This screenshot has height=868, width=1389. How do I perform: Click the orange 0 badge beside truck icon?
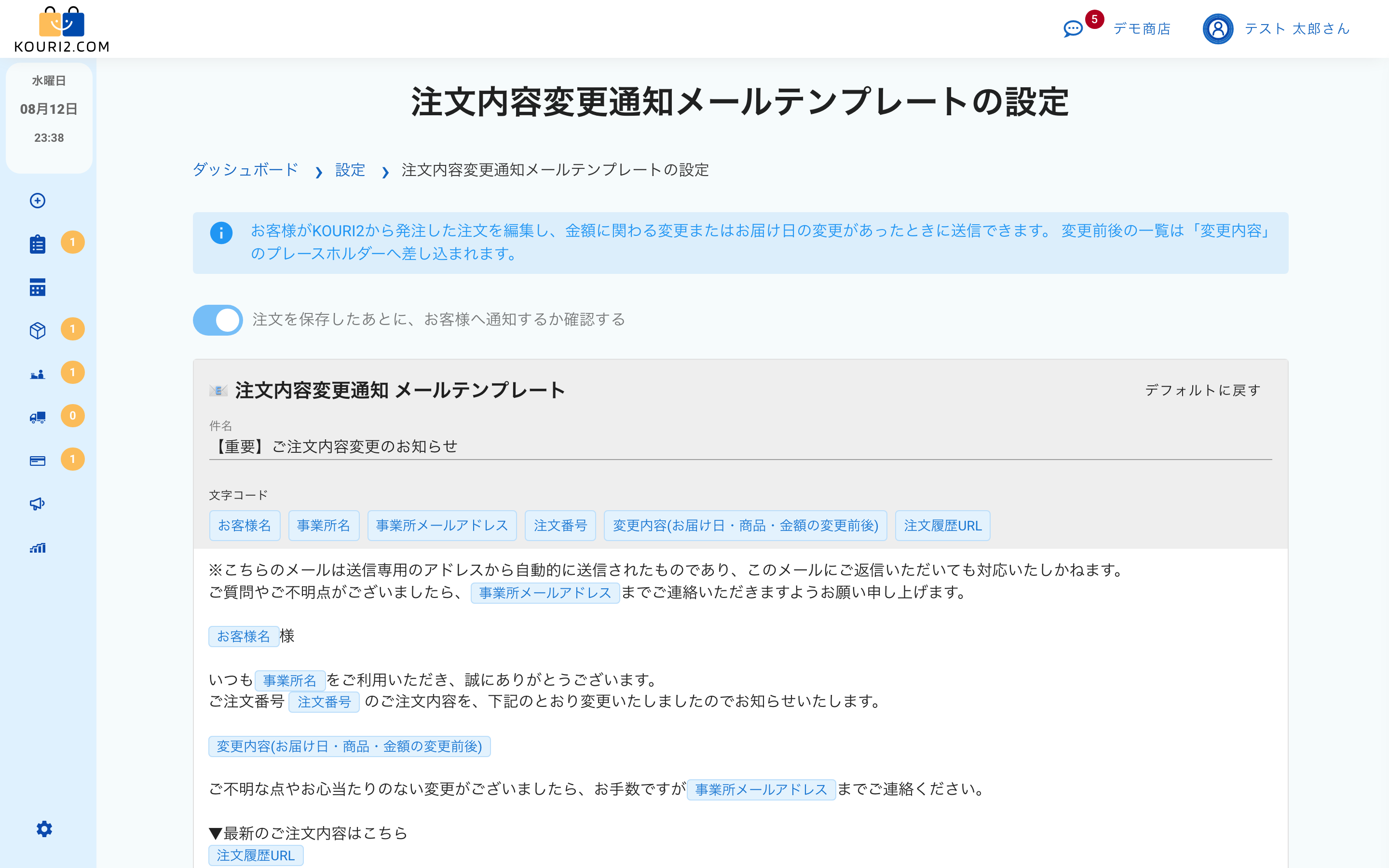coord(72,416)
